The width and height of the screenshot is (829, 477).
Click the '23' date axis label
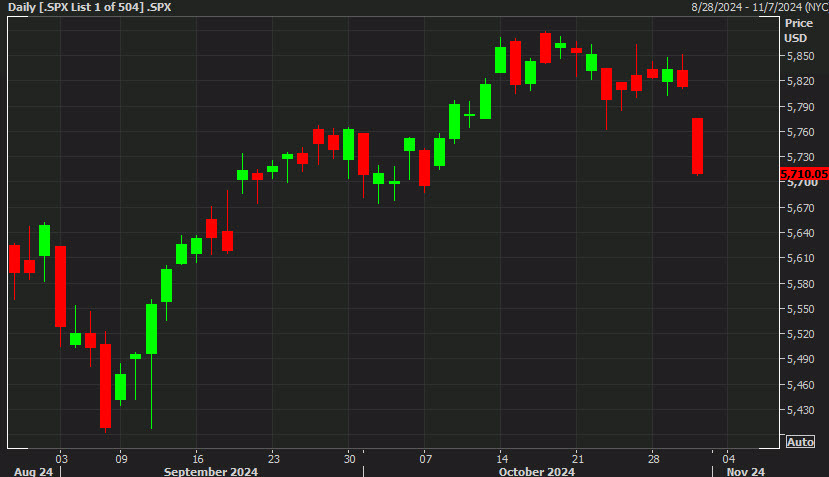[273, 459]
